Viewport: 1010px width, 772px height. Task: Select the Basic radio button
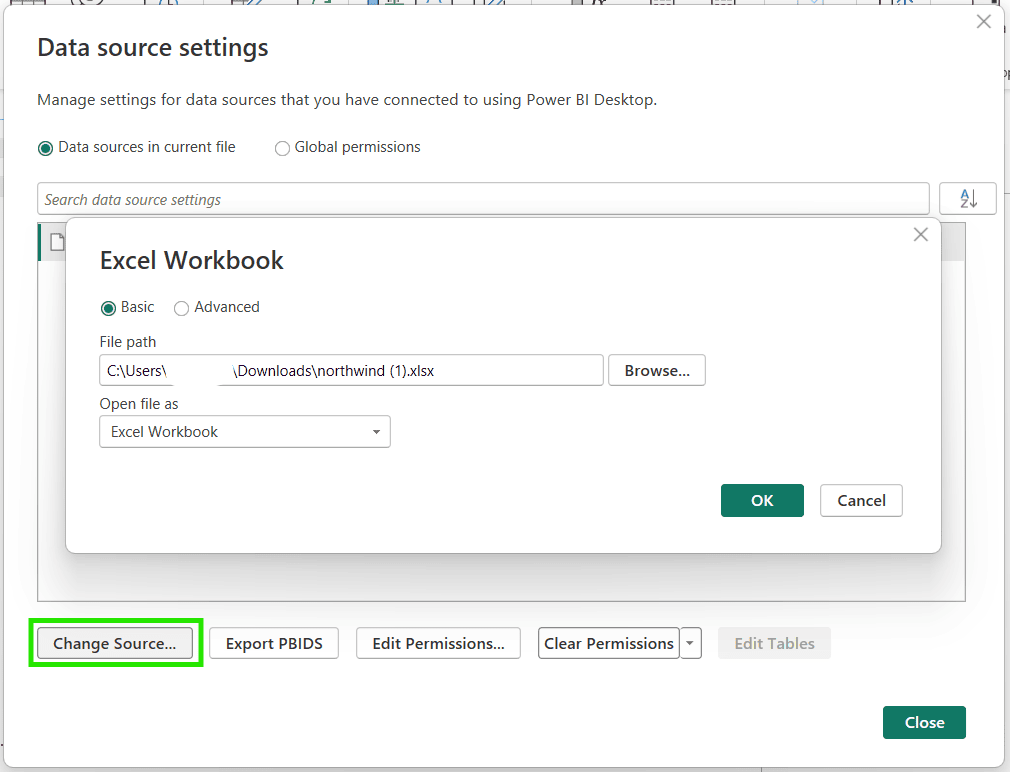(109, 308)
